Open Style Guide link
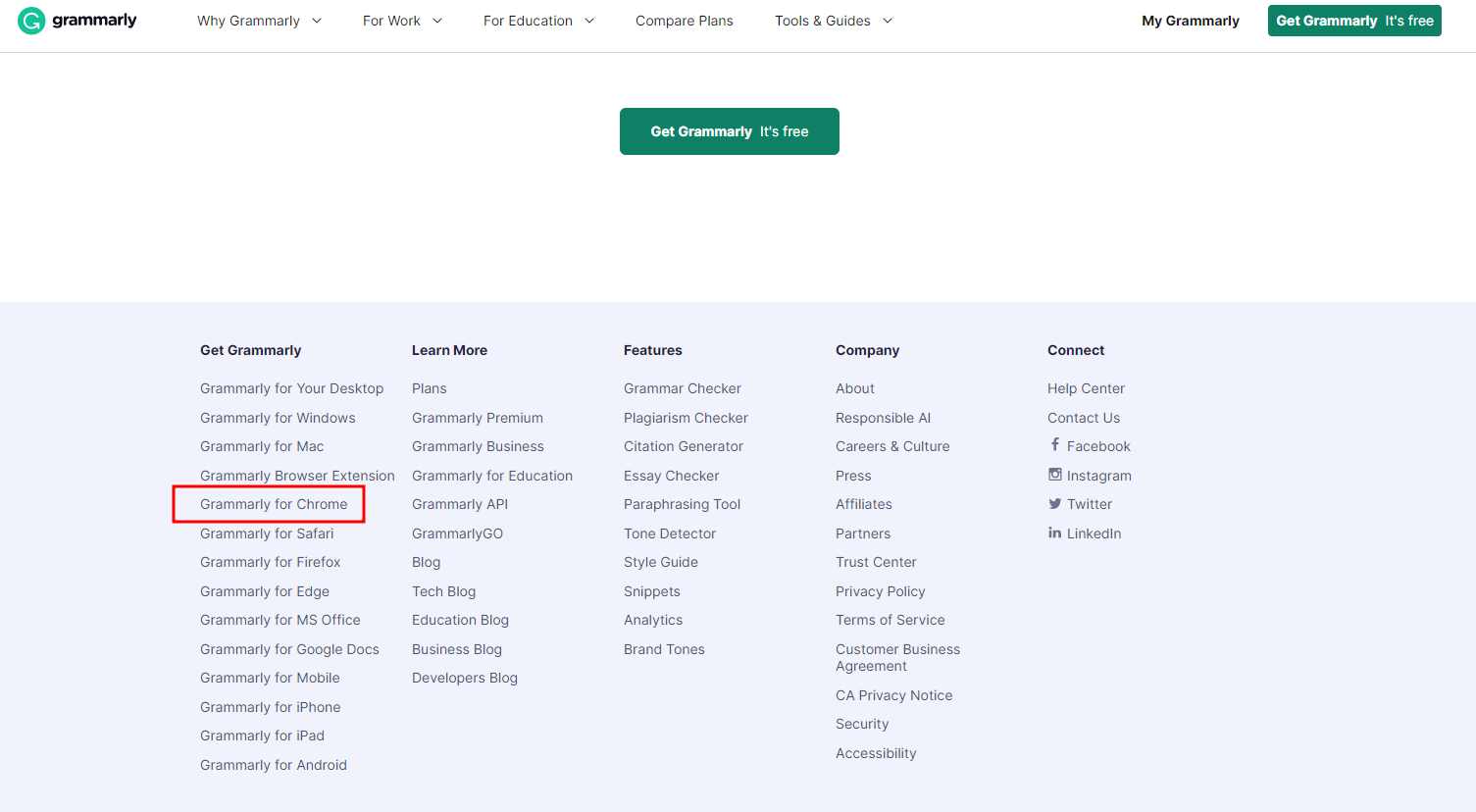 coord(661,562)
